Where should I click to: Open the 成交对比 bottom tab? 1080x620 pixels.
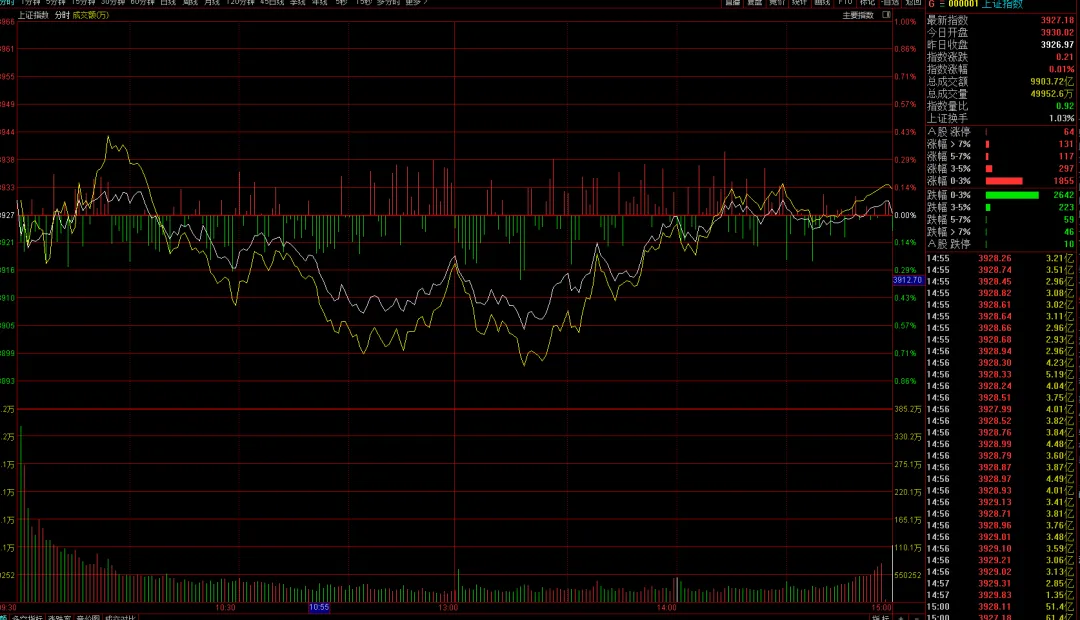120,617
